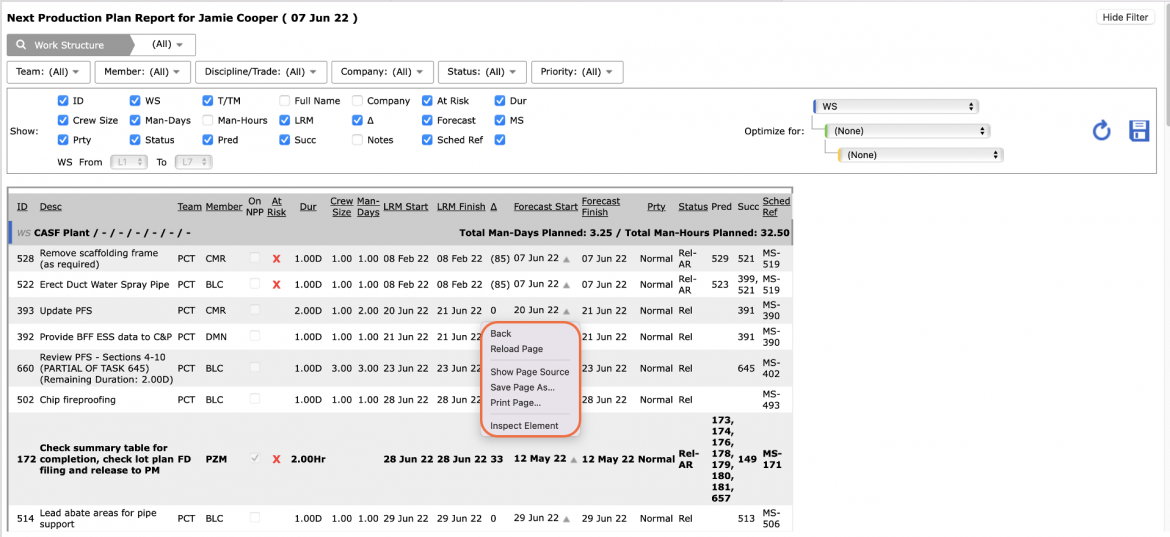Open Work Structure (All) dropdown
This screenshot has height=537, width=1170.
(167, 45)
